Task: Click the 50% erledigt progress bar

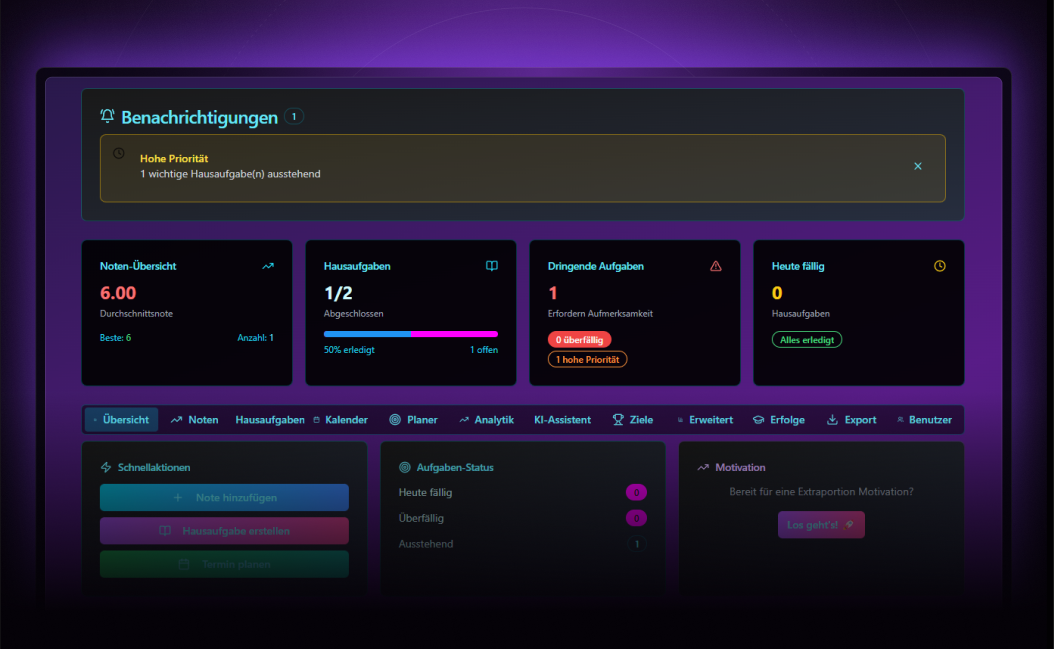Action: click(410, 333)
